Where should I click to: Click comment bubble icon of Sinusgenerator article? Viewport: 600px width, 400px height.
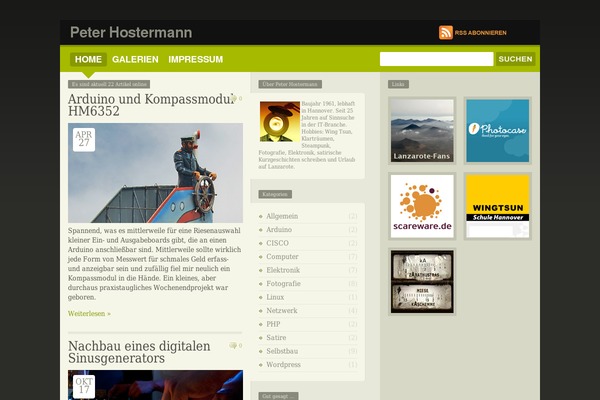point(233,345)
